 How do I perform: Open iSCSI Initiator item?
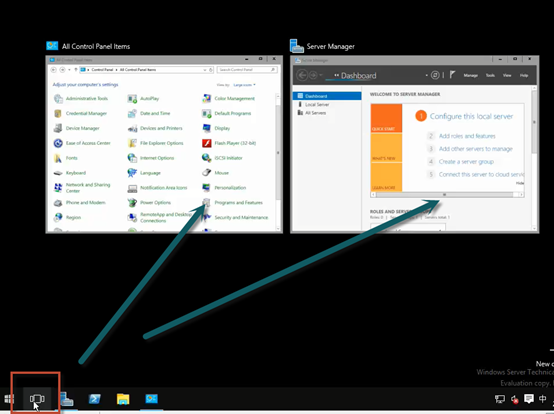click(x=222, y=158)
